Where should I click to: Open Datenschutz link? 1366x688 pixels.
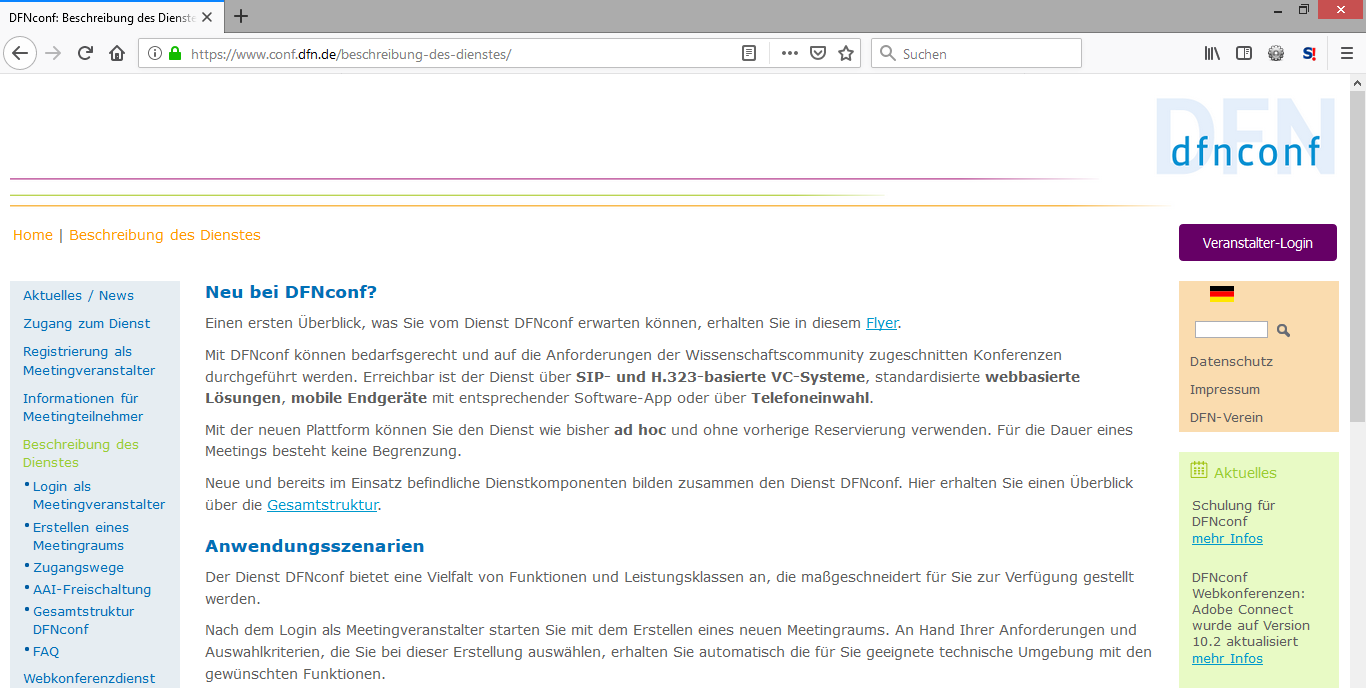(x=1231, y=361)
